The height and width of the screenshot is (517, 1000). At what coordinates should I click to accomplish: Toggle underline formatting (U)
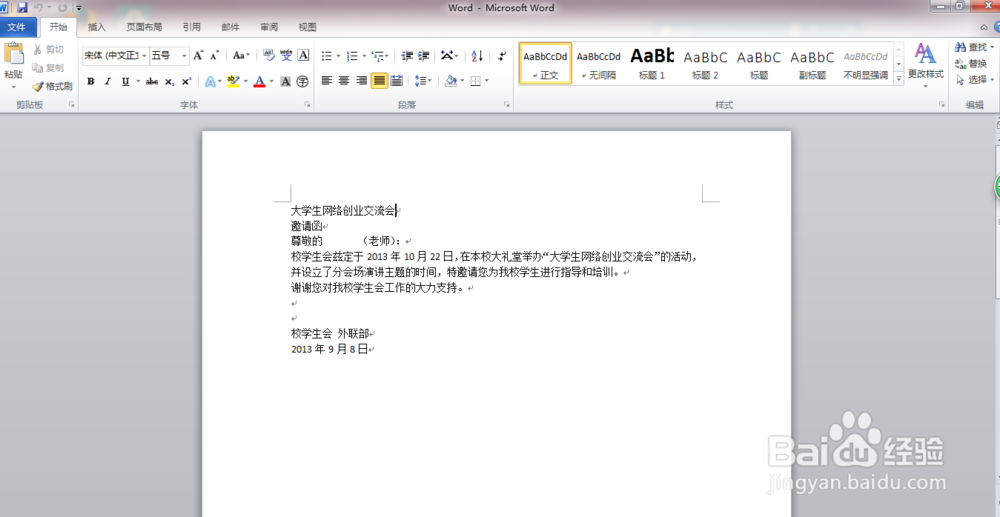click(x=125, y=82)
